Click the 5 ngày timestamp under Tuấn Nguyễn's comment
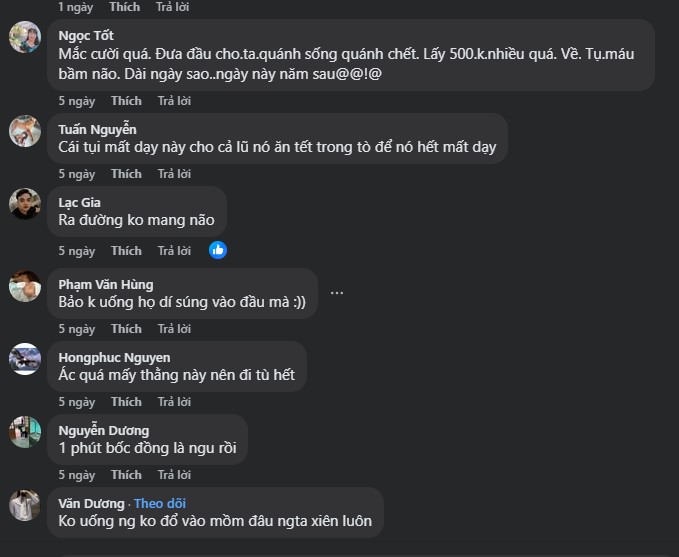Image resolution: width=679 pixels, height=557 pixels. (76, 174)
